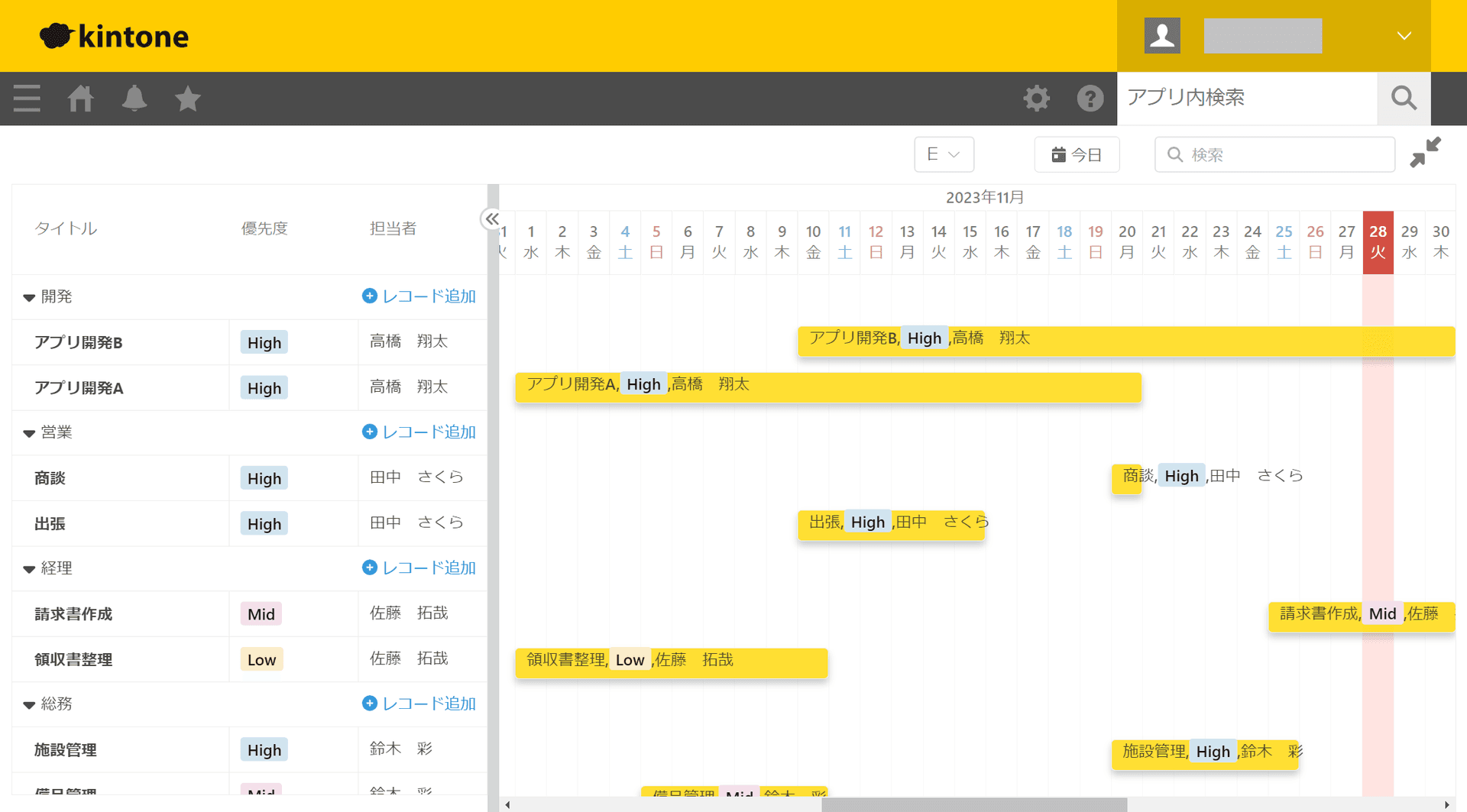
Task: Collapse the 総務 group
Action: pos(29,705)
